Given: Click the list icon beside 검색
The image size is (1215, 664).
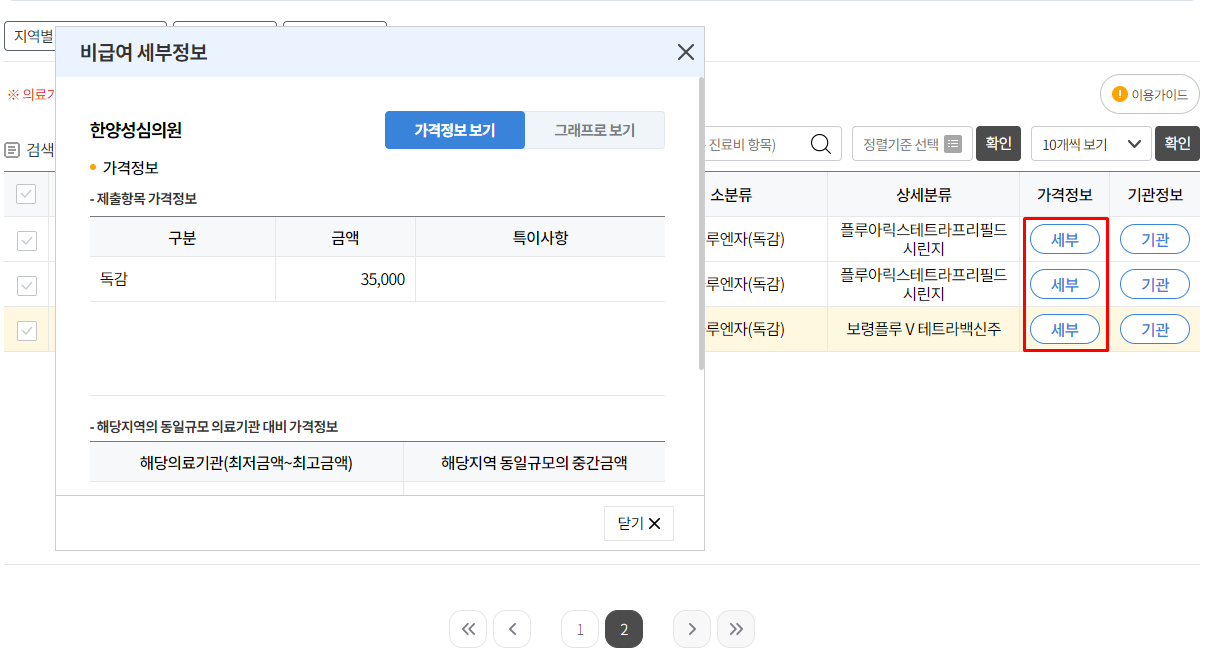Looking at the screenshot, I should coord(12,150).
